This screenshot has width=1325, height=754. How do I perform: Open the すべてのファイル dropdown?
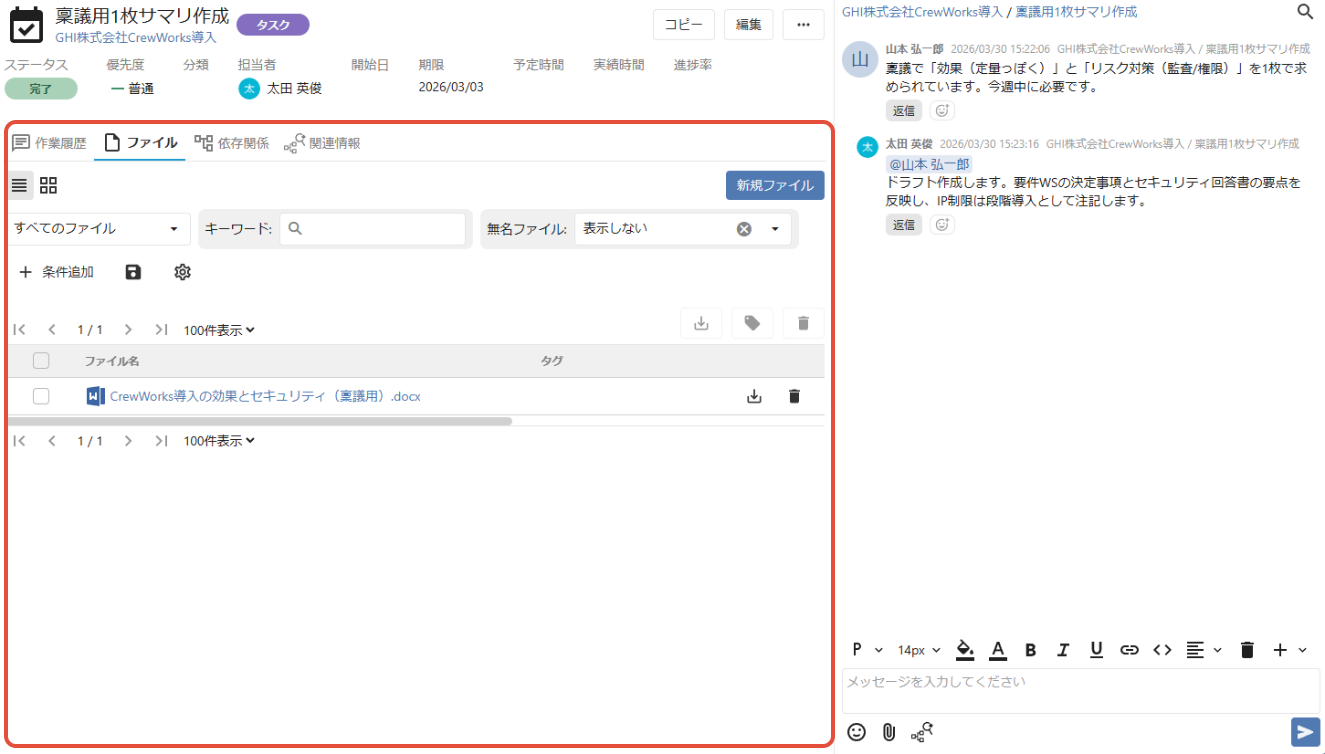pyautogui.click(x=99, y=229)
